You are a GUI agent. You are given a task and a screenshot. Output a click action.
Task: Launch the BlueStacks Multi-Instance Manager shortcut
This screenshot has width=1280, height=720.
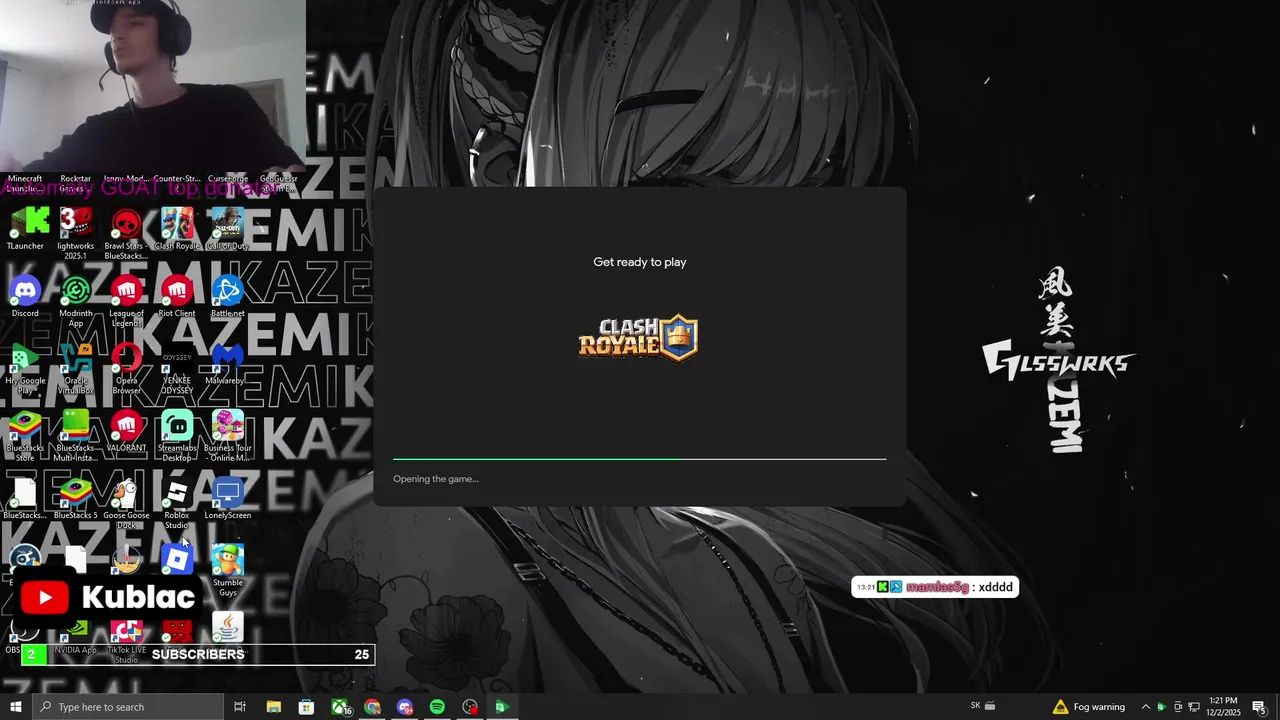click(75, 436)
